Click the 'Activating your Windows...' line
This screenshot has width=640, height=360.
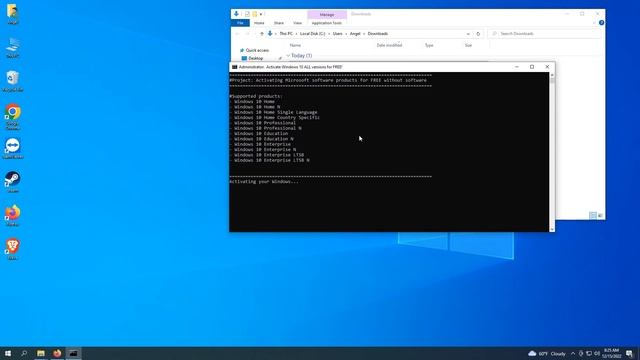click(x=264, y=182)
